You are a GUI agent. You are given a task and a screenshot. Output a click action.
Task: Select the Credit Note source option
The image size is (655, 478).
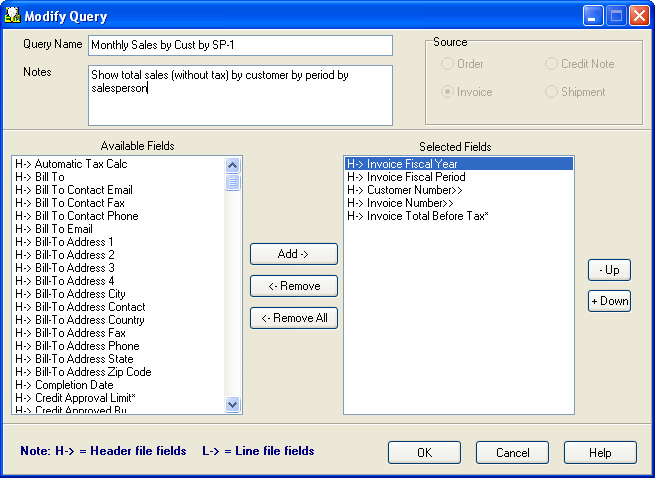click(x=552, y=64)
